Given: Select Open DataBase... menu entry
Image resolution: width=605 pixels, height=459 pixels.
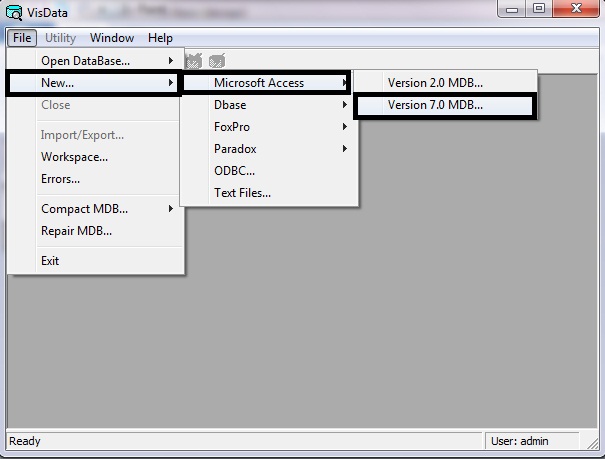Looking at the screenshot, I should point(95,61).
